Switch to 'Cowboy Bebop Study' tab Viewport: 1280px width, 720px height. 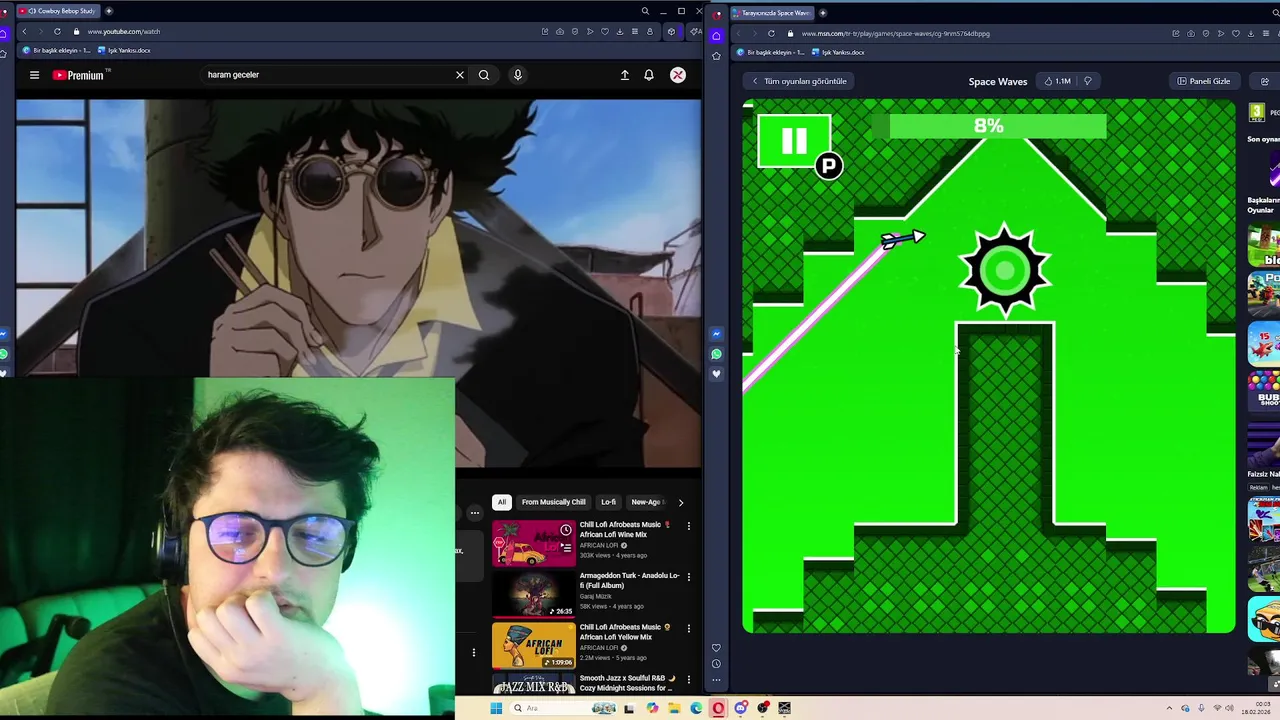click(58, 11)
